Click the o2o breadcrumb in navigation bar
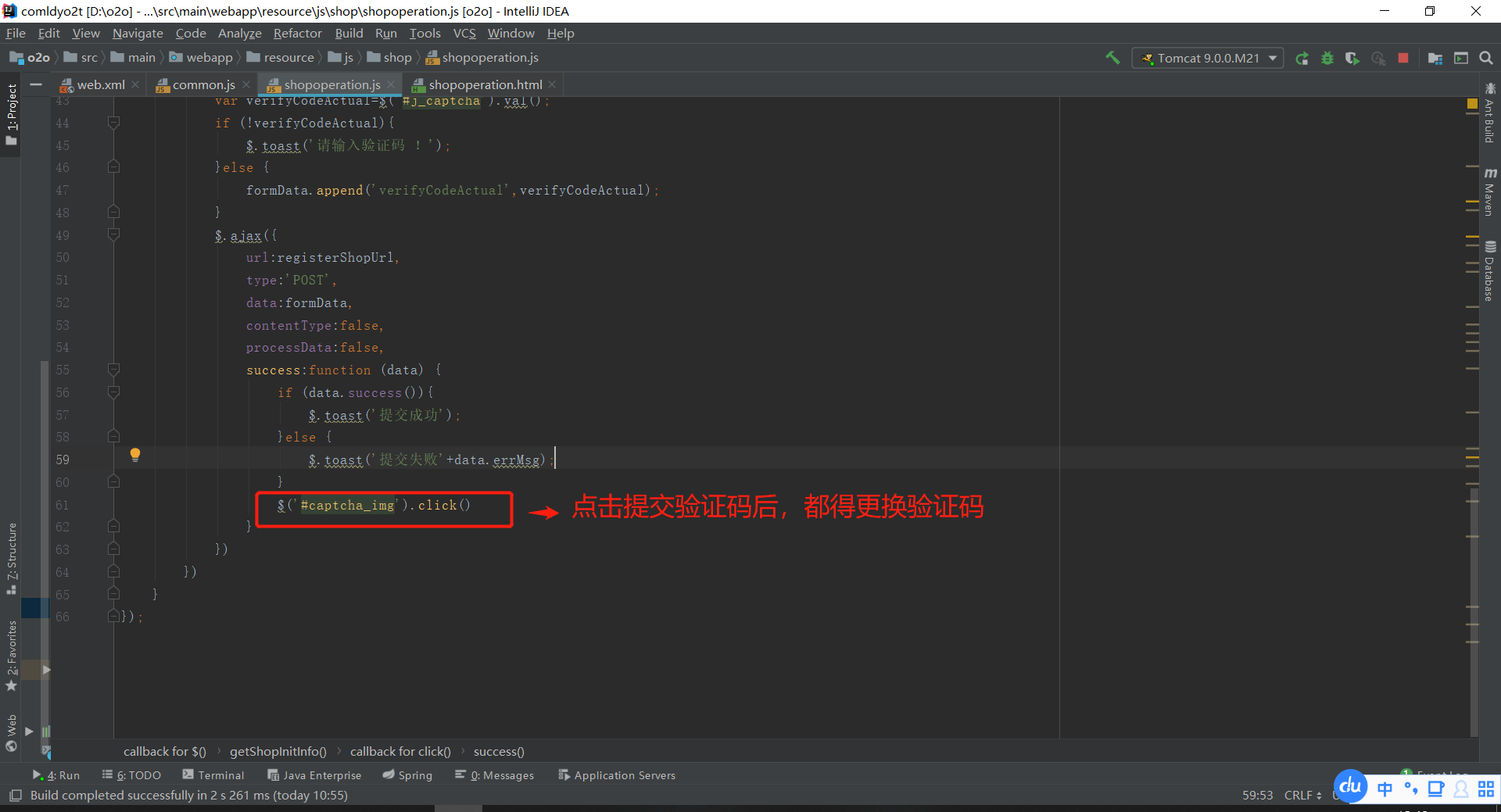 point(30,58)
